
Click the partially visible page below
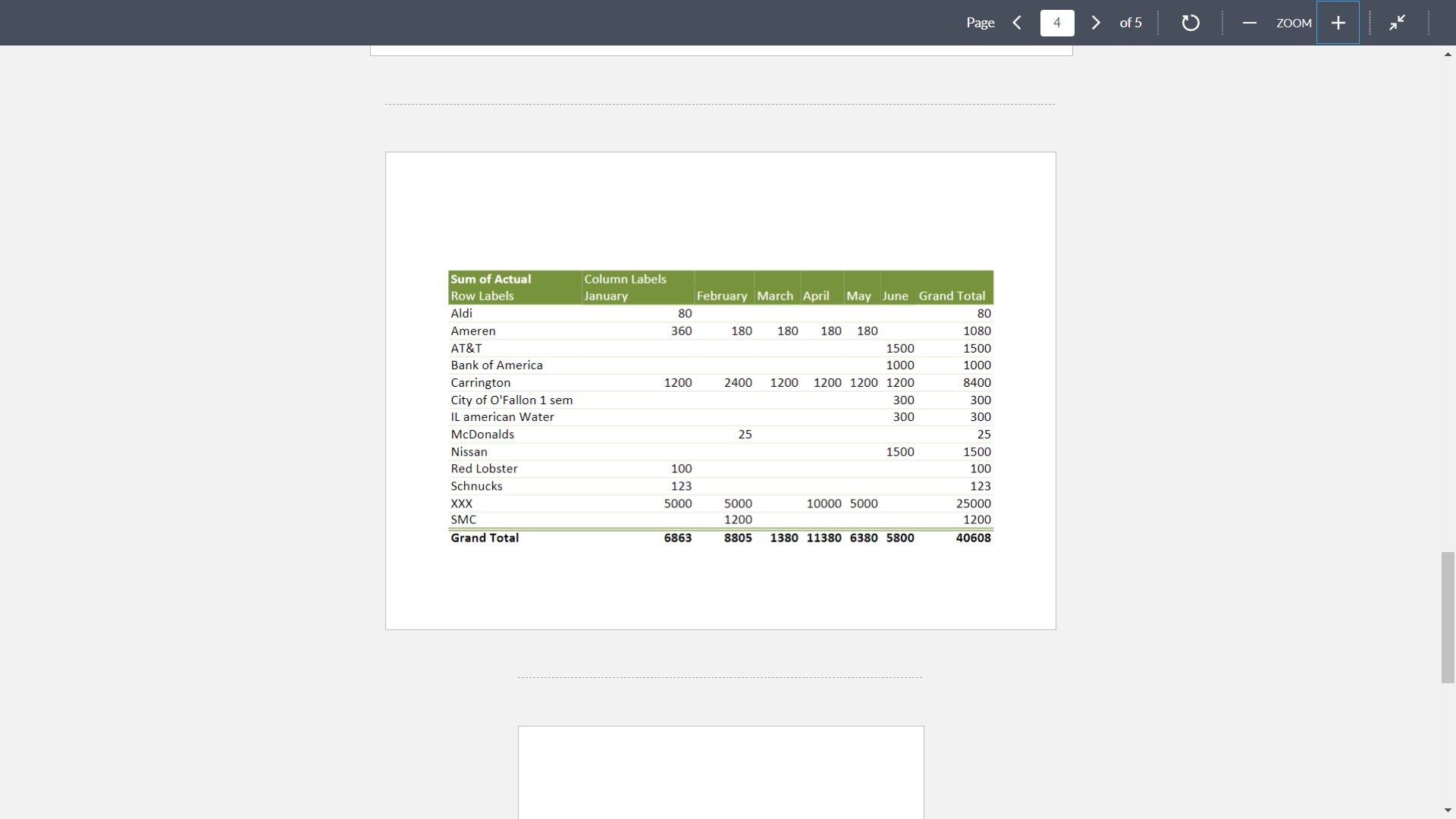pos(720,772)
